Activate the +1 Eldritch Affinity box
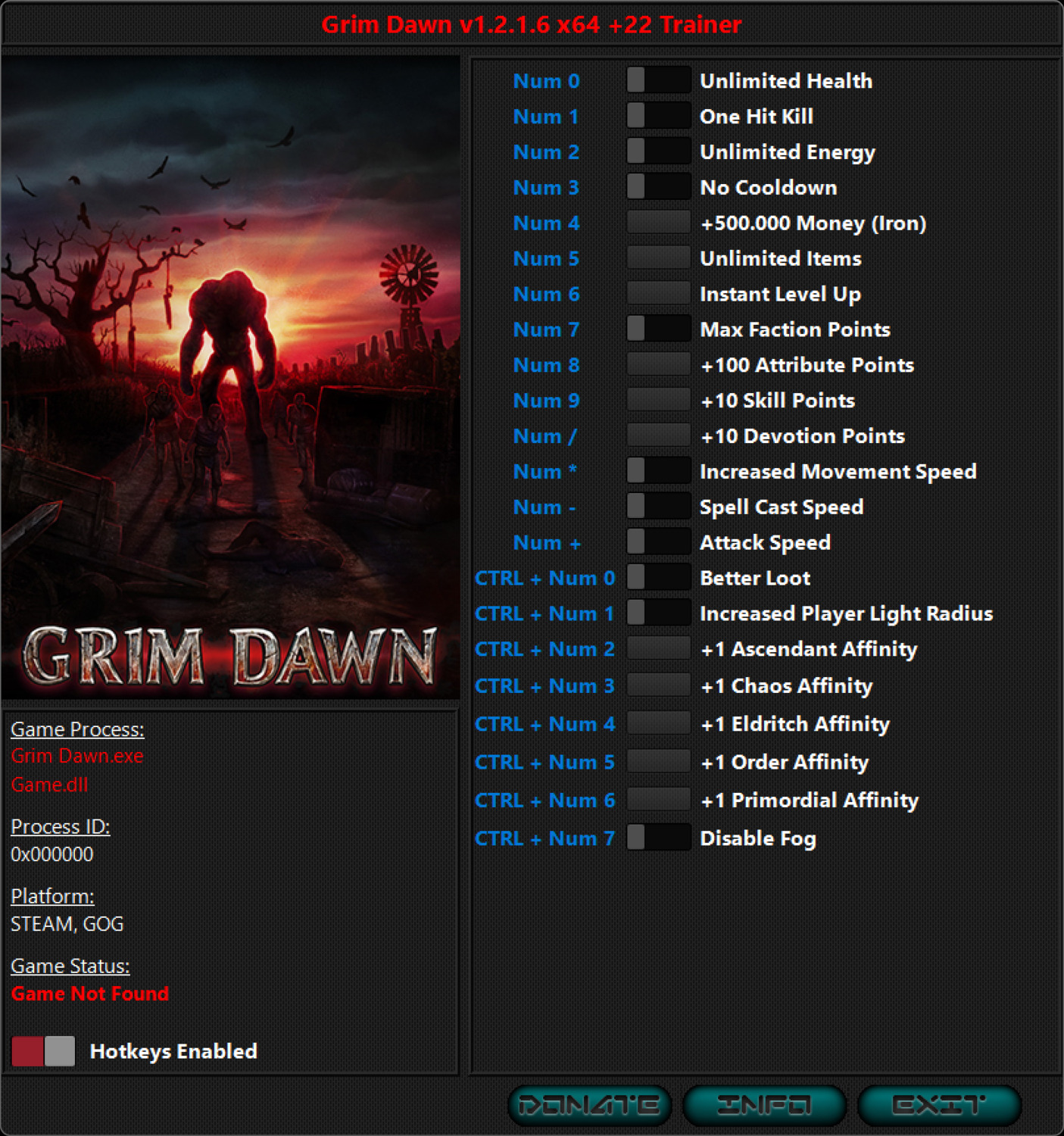1064x1136 pixels. [659, 724]
